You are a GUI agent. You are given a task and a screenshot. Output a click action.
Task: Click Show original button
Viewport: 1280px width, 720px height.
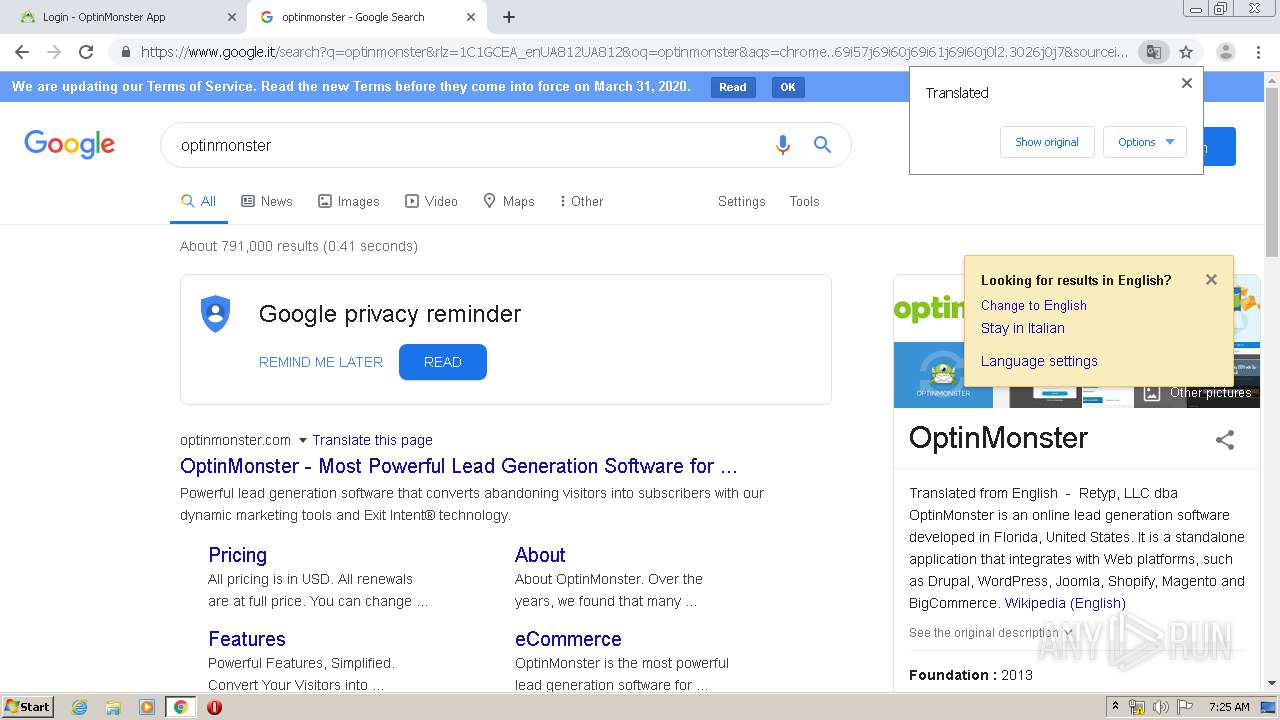[1047, 142]
